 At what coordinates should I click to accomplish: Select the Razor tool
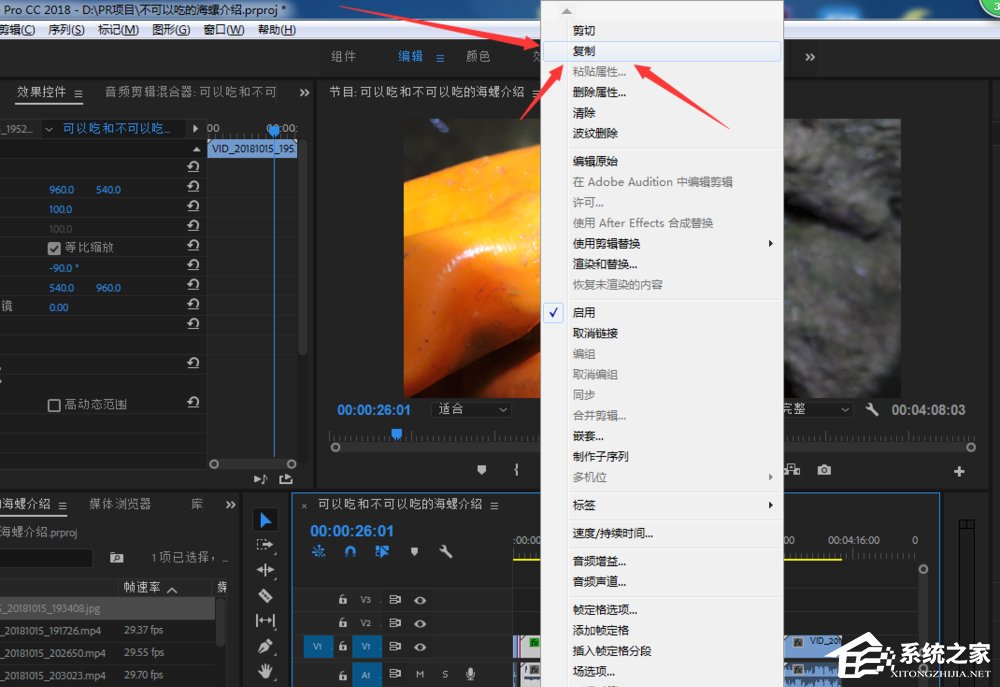click(x=265, y=594)
